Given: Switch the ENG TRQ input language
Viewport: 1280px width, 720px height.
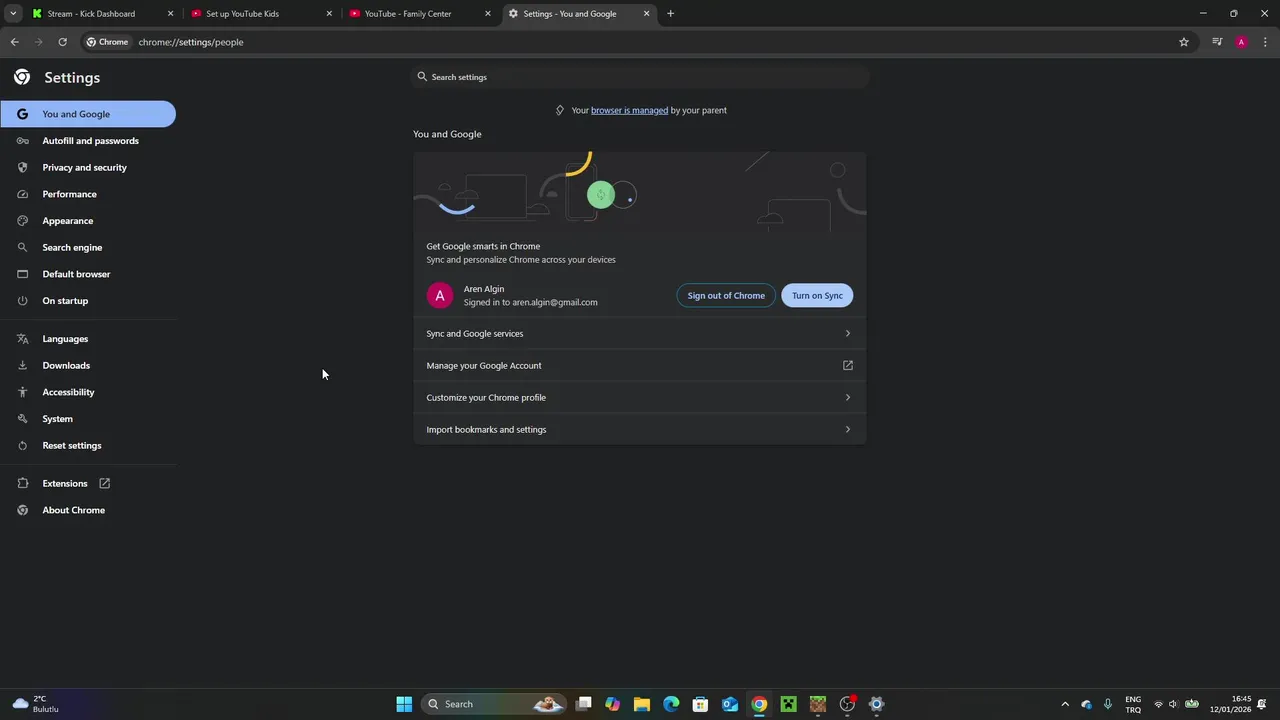Looking at the screenshot, I should pyautogui.click(x=1133, y=704).
